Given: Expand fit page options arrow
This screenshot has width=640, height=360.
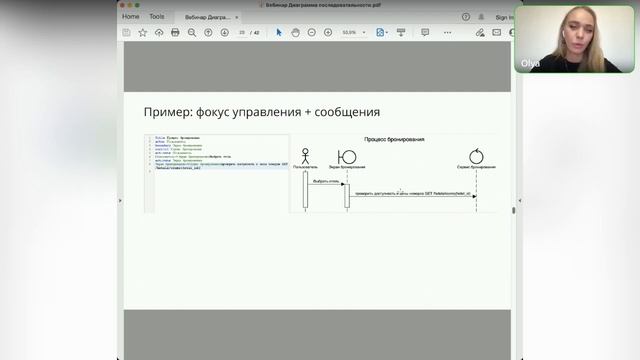Looking at the screenshot, I should click(387, 32).
